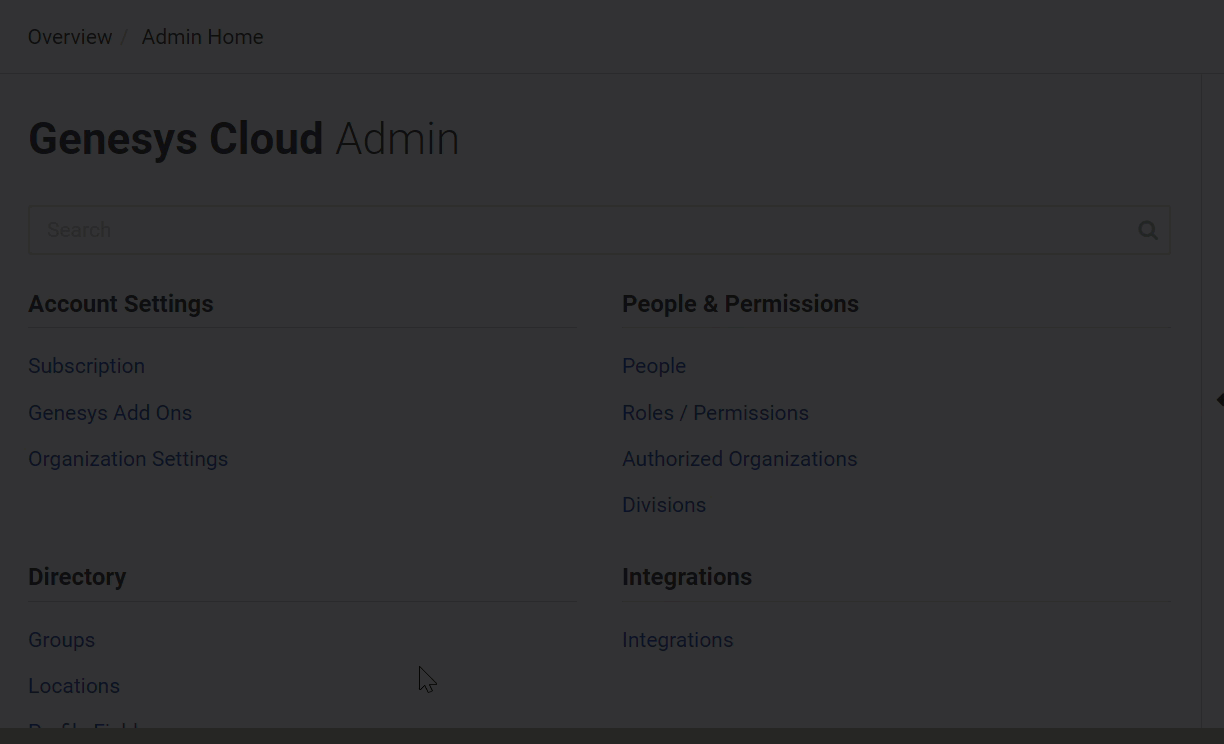Screen dimensions: 1224x744
Task: Open the Divisions link
Action: pos(664,505)
